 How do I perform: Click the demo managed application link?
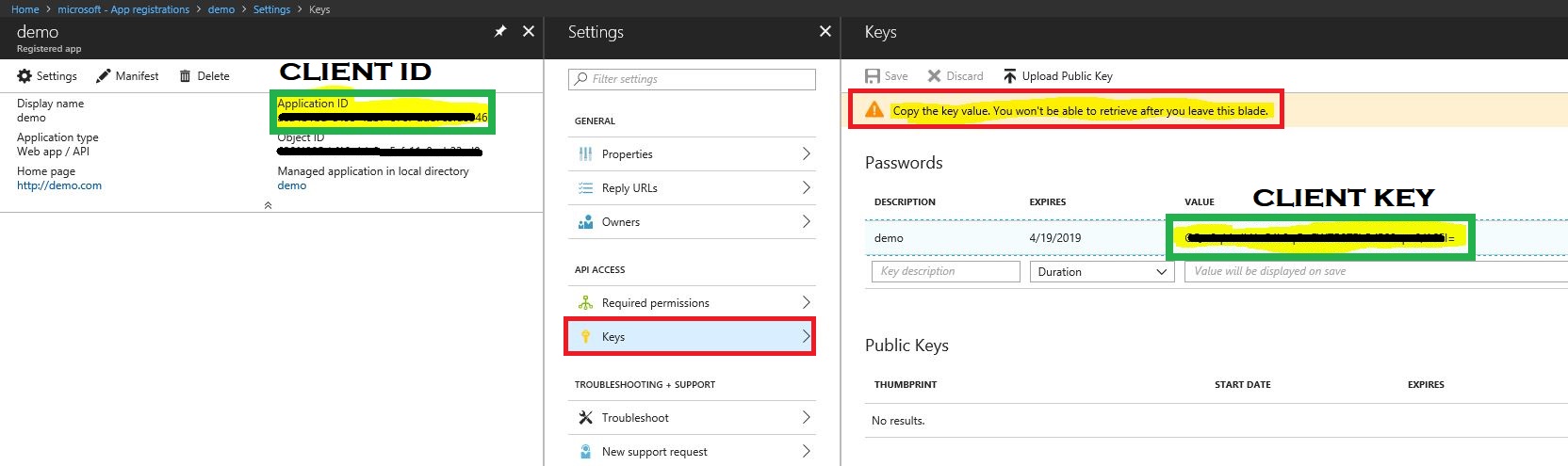(292, 185)
